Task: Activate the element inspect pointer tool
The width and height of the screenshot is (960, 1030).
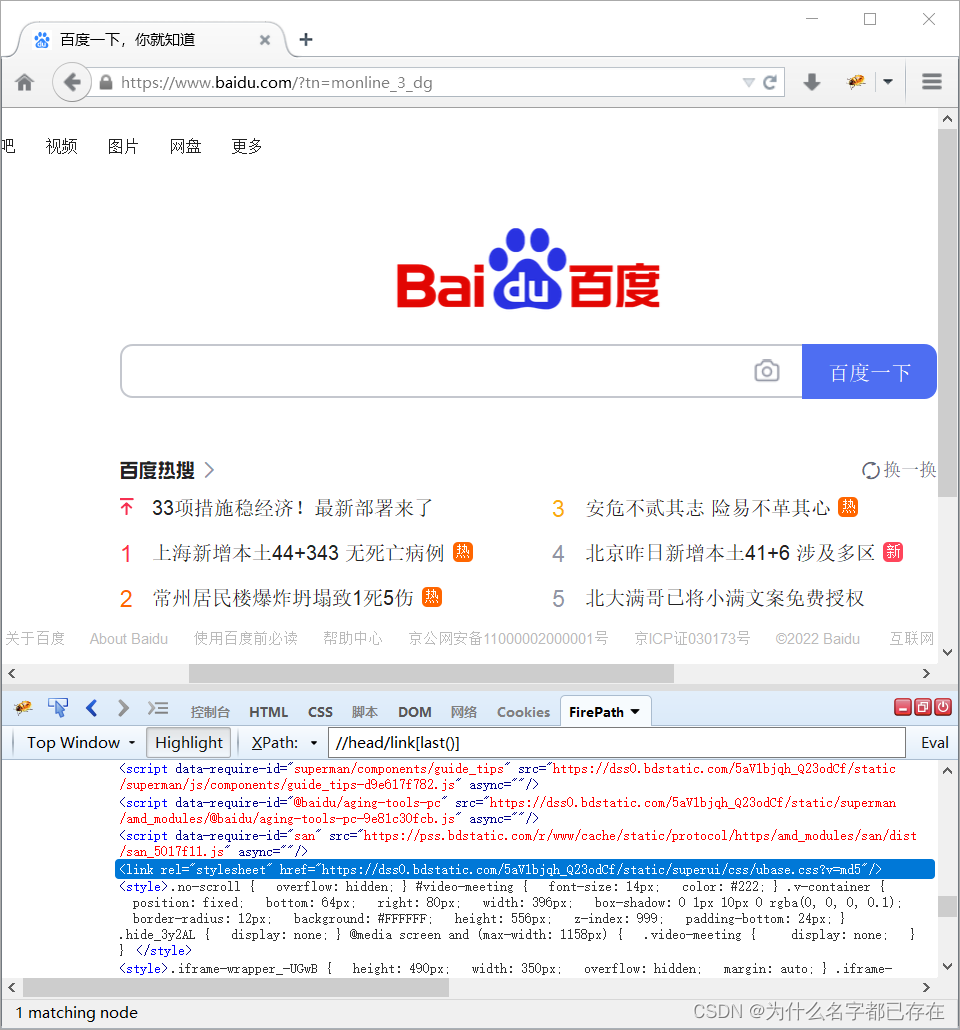Action: click(x=58, y=707)
